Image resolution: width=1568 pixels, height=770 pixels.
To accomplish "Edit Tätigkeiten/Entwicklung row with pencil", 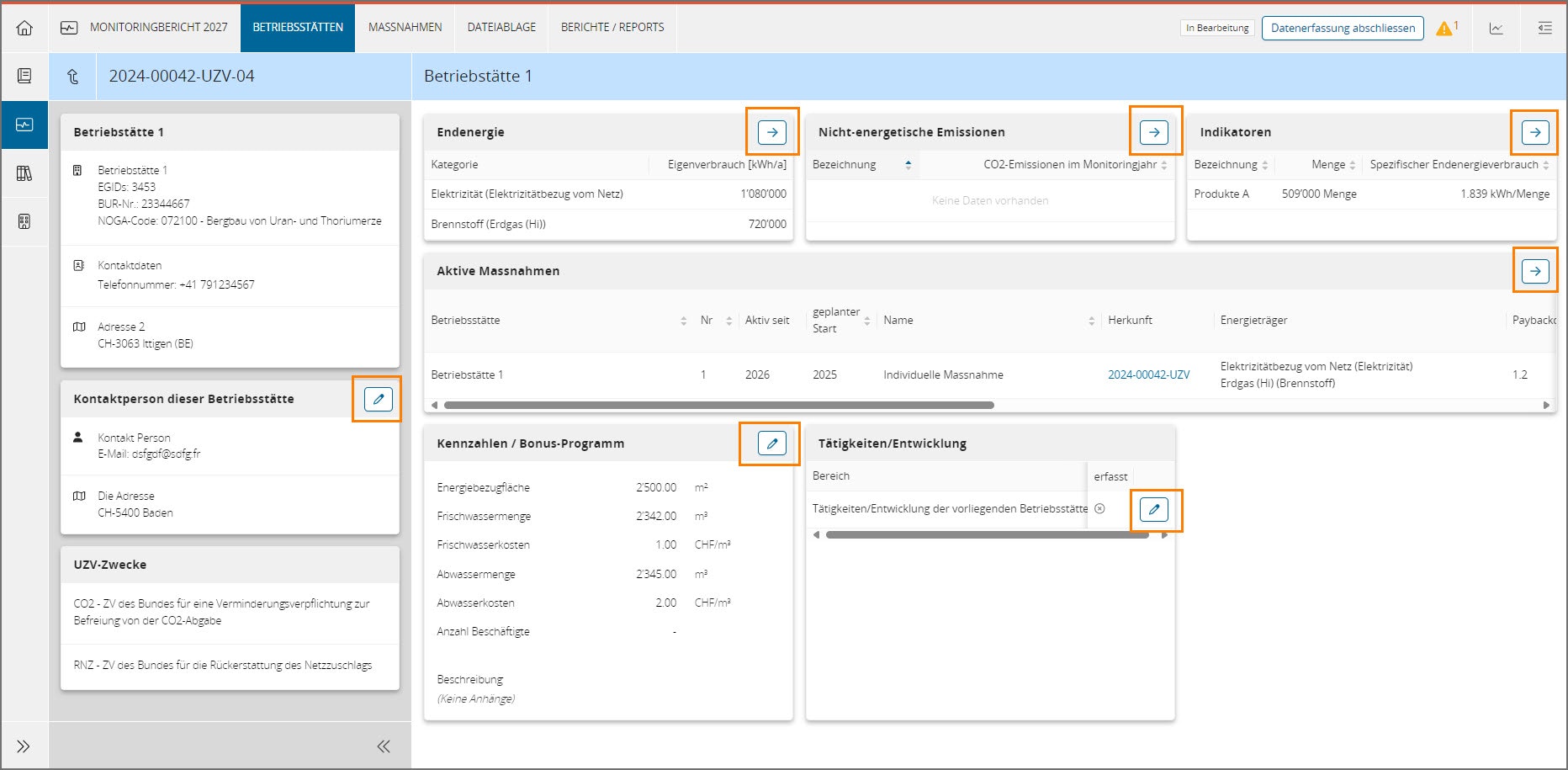I will pos(1153,509).
